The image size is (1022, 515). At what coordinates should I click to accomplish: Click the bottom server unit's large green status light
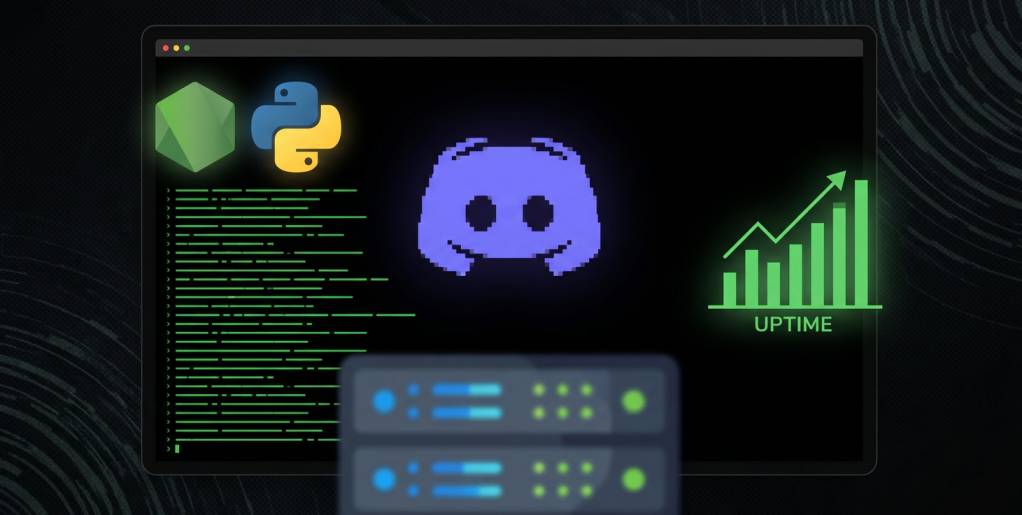click(633, 479)
